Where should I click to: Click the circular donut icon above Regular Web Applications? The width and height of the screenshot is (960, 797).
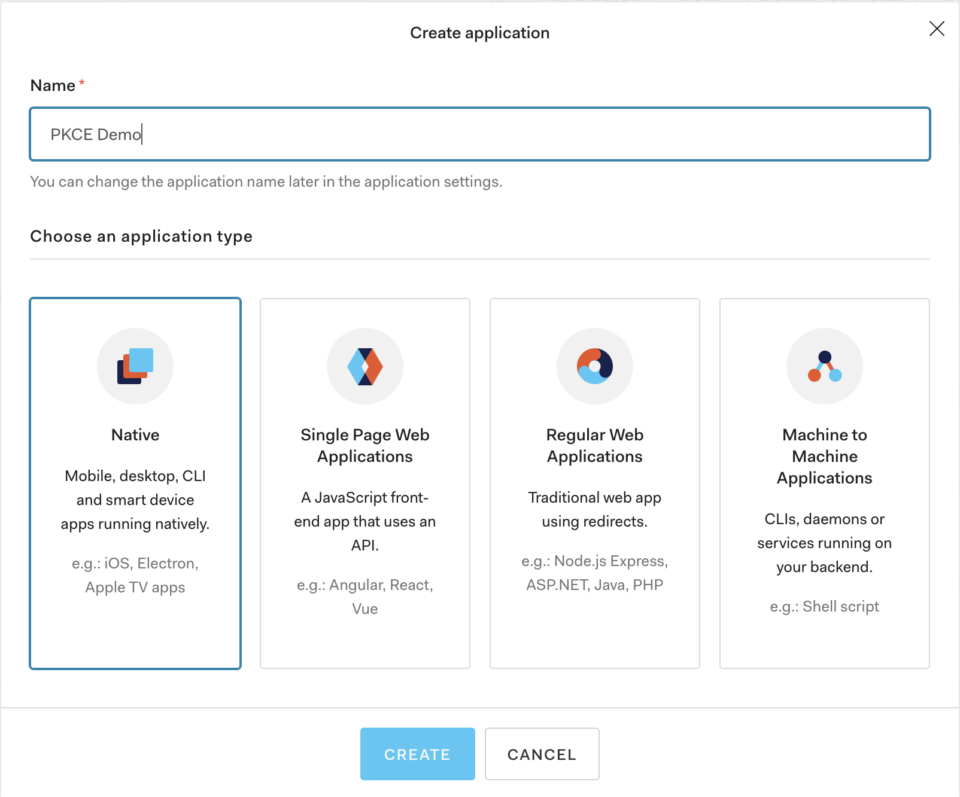595,366
